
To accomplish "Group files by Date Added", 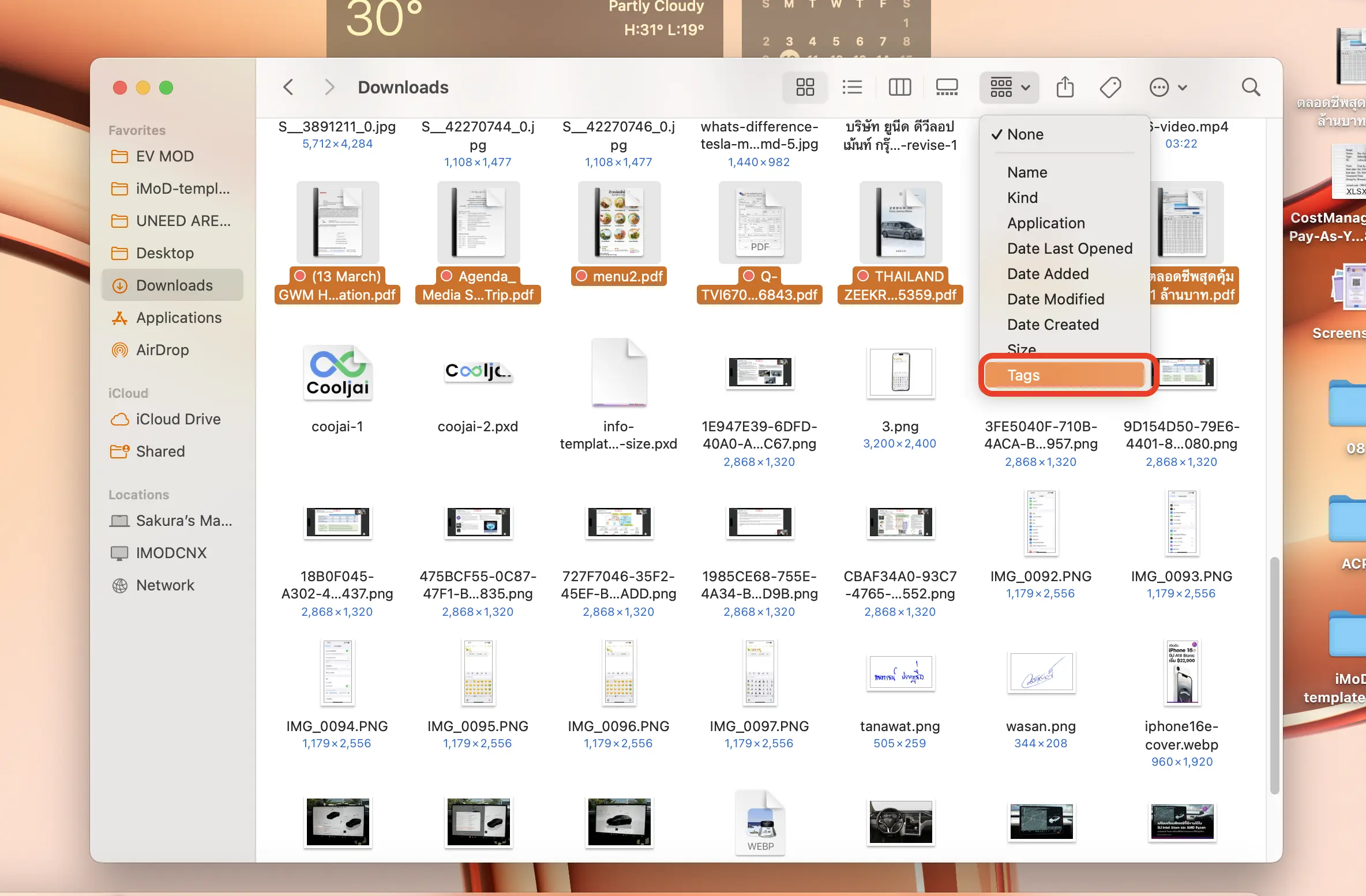I will pyautogui.click(x=1048, y=274).
